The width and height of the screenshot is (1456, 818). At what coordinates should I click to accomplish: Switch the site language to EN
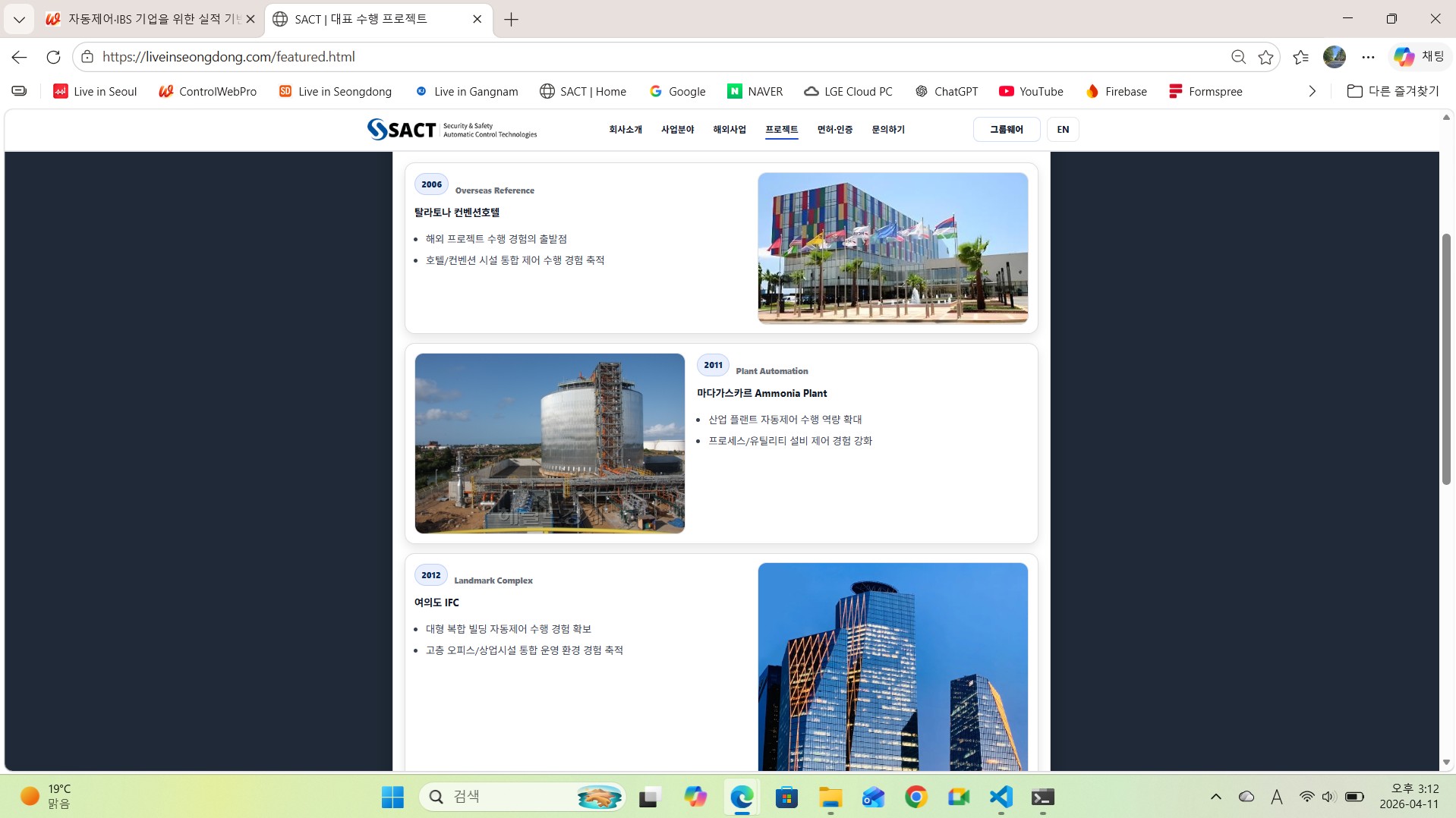1061,129
